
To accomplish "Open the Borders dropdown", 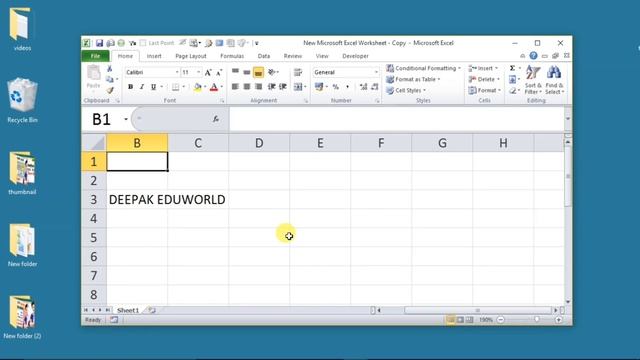I will (184, 87).
